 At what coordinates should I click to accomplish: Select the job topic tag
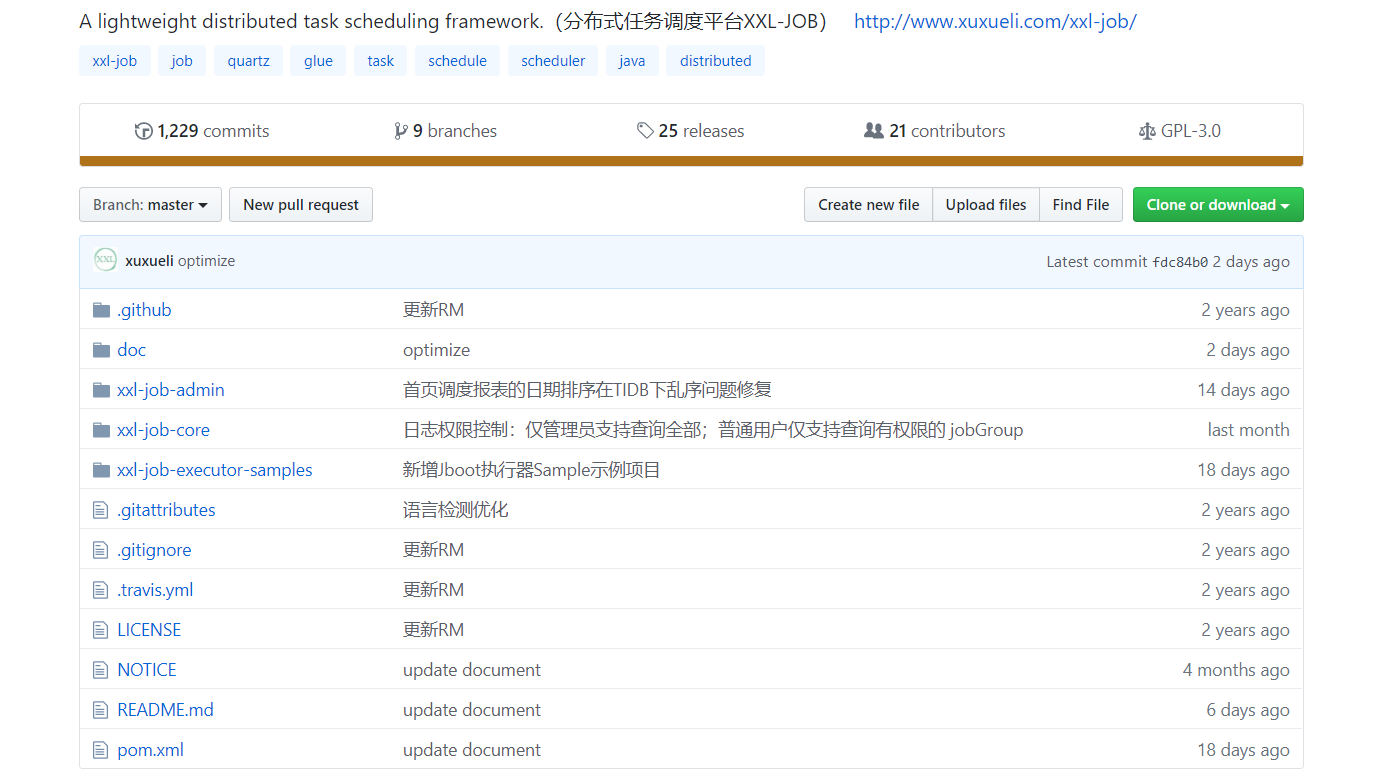pyautogui.click(x=182, y=60)
